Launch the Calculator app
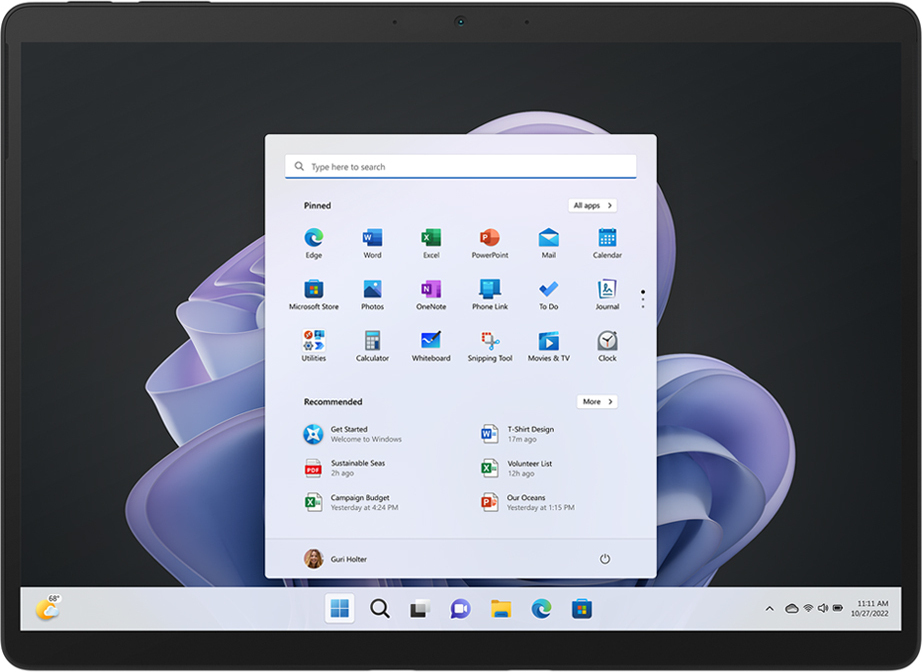 pyautogui.click(x=372, y=342)
